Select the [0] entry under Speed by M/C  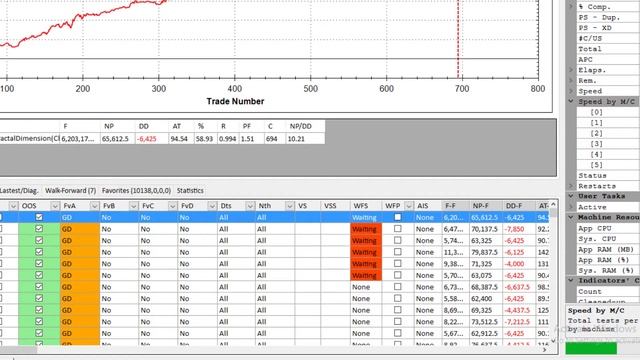click(x=596, y=112)
